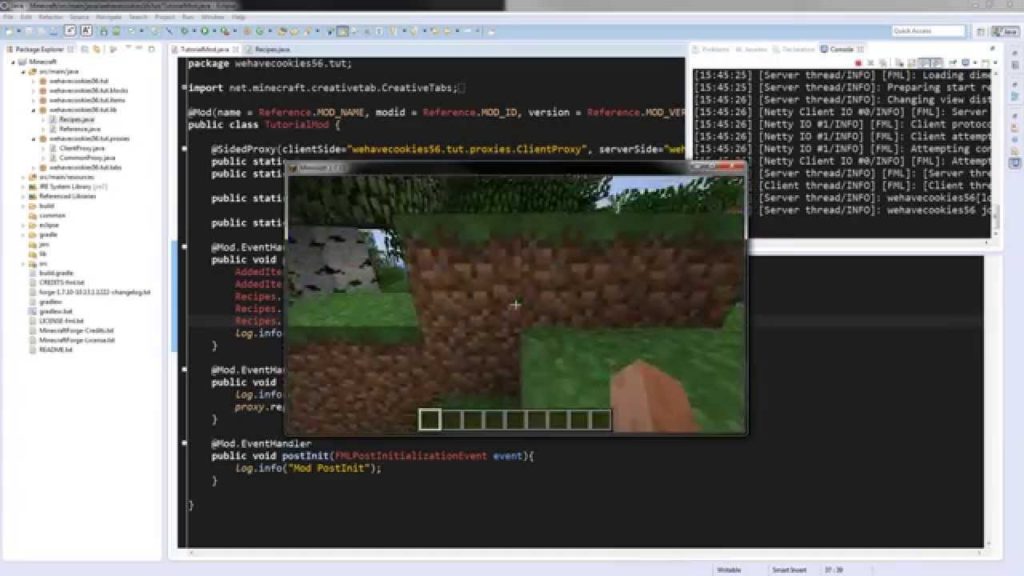
Task: Select the Java perspective button
Action: [1005, 31]
